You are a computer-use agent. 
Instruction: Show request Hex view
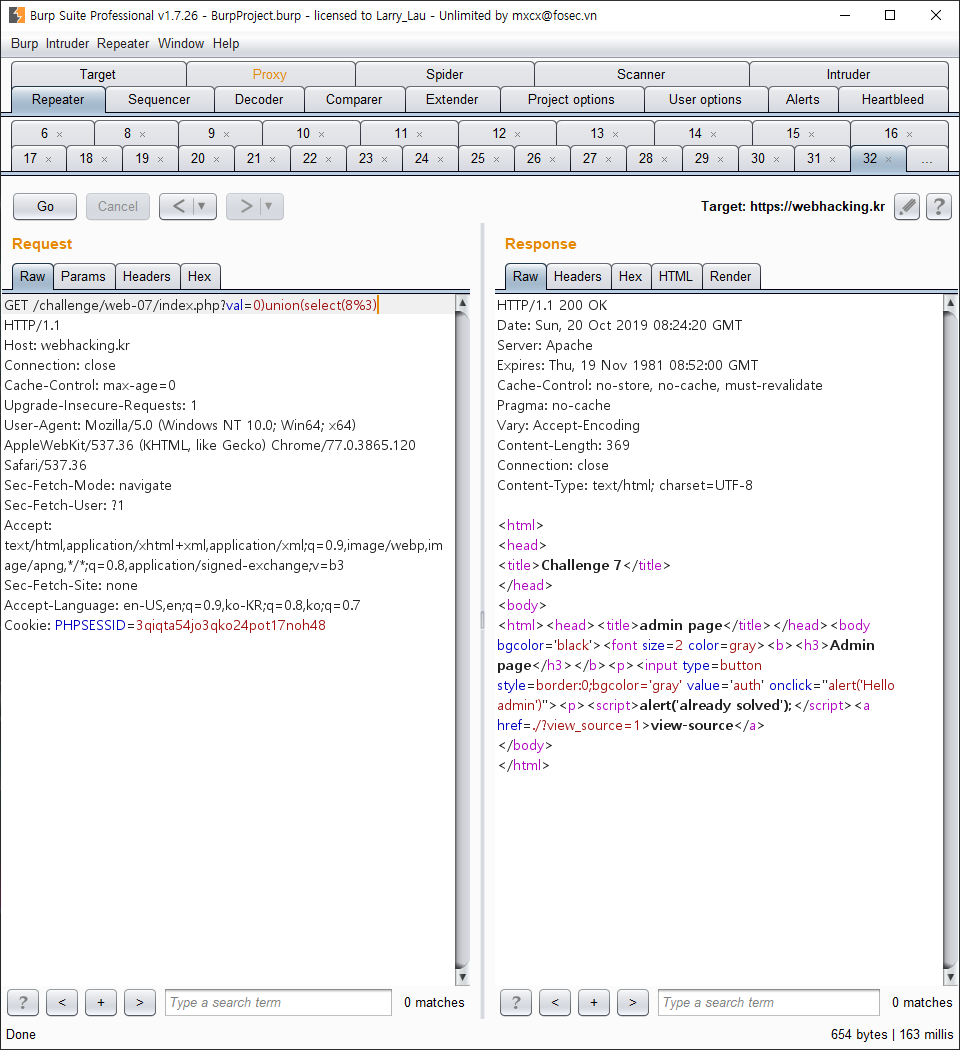pos(199,277)
